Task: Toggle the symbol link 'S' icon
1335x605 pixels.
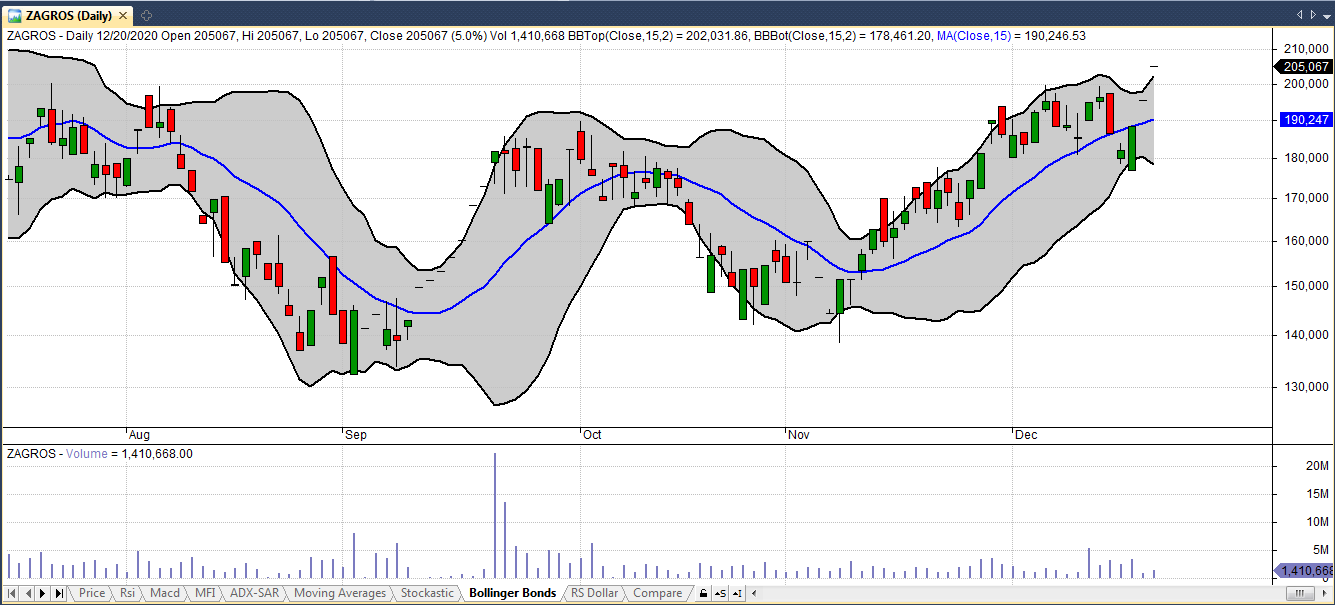Action: point(721,594)
